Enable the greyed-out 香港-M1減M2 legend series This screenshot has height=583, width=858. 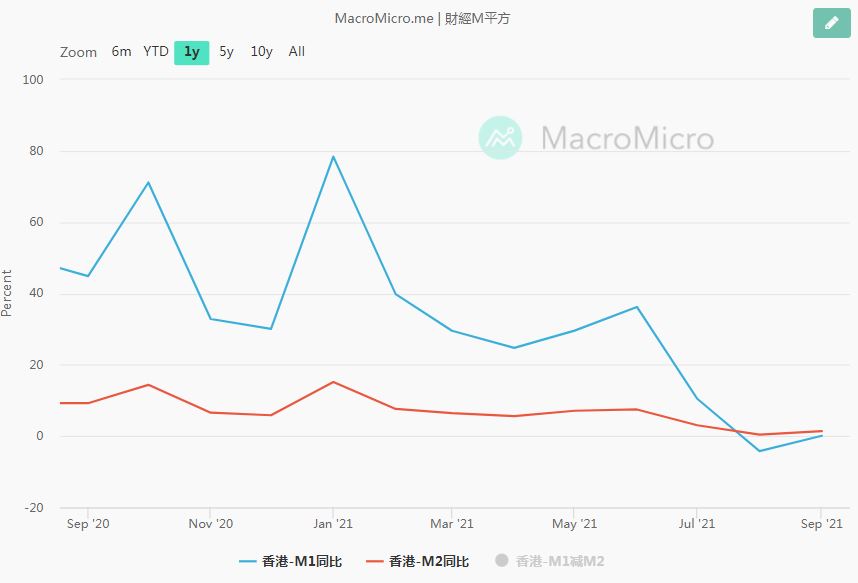click(x=550, y=561)
